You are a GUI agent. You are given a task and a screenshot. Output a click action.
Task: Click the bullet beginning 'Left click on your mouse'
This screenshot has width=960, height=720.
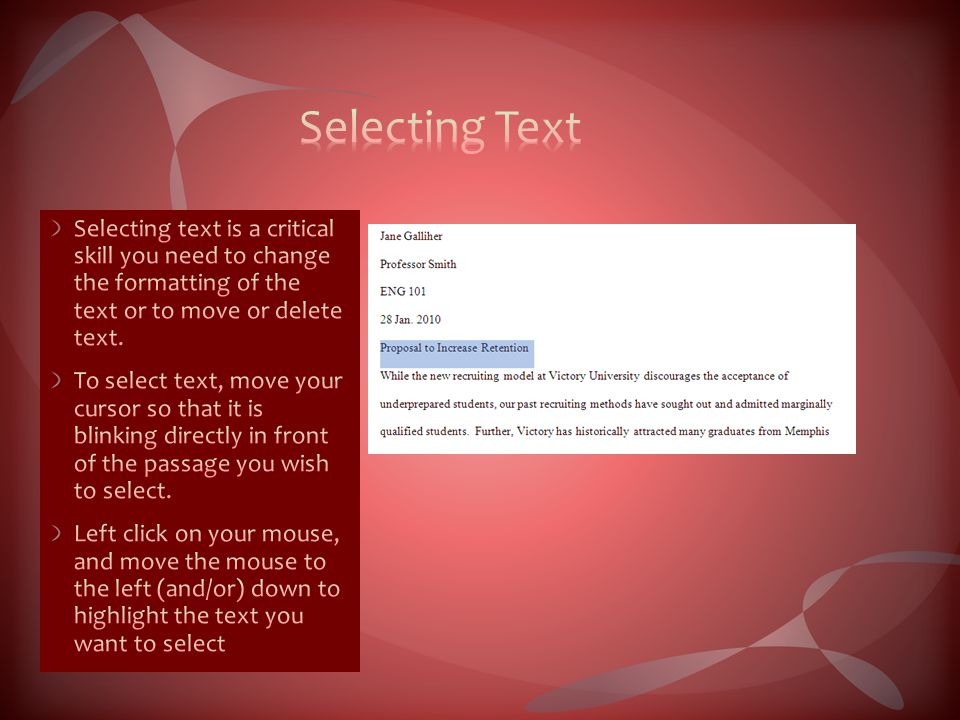206,588
